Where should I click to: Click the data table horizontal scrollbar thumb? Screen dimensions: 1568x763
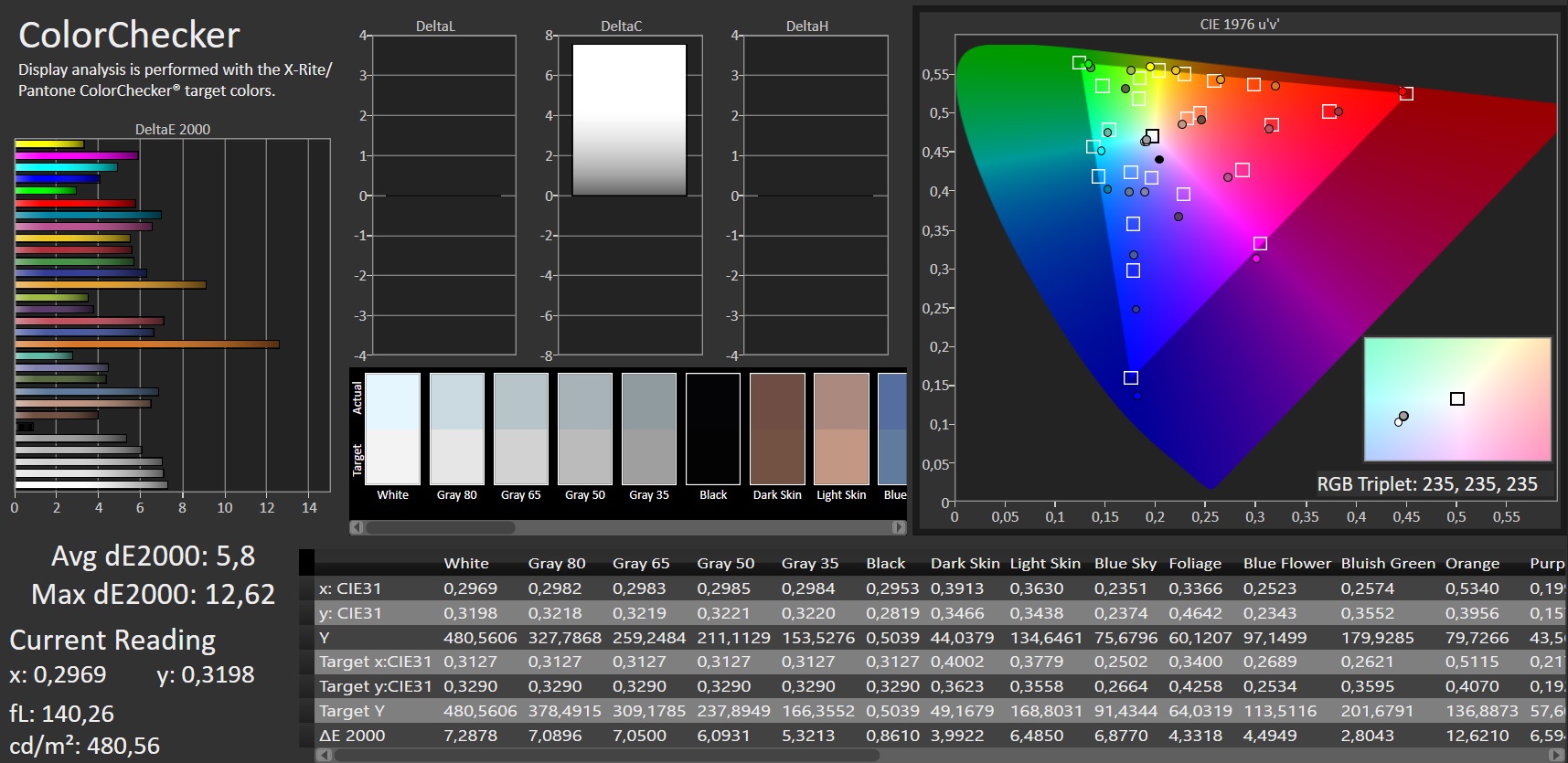point(605,756)
